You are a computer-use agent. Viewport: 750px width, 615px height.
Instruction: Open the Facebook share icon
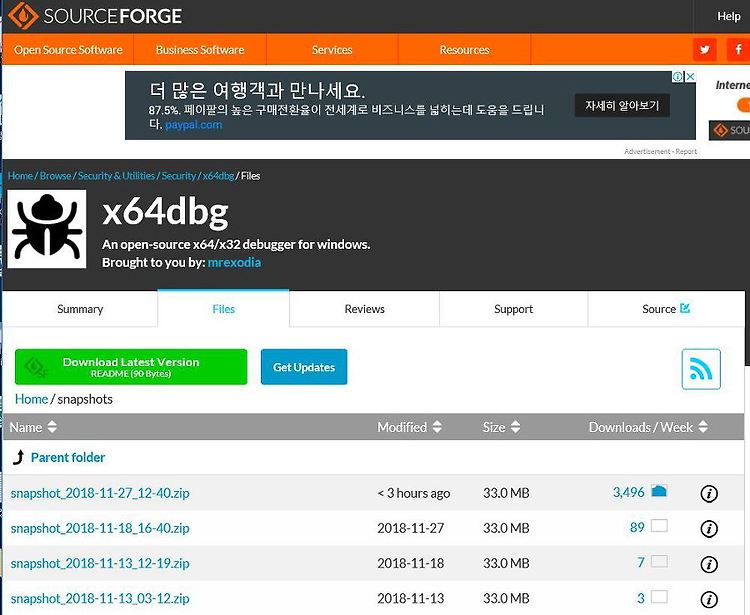[738, 49]
